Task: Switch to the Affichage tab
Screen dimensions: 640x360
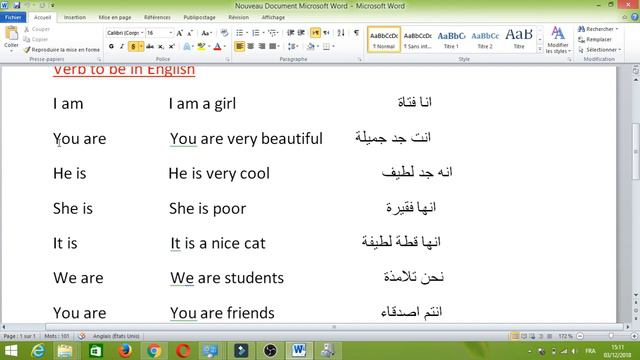Action: point(273,17)
